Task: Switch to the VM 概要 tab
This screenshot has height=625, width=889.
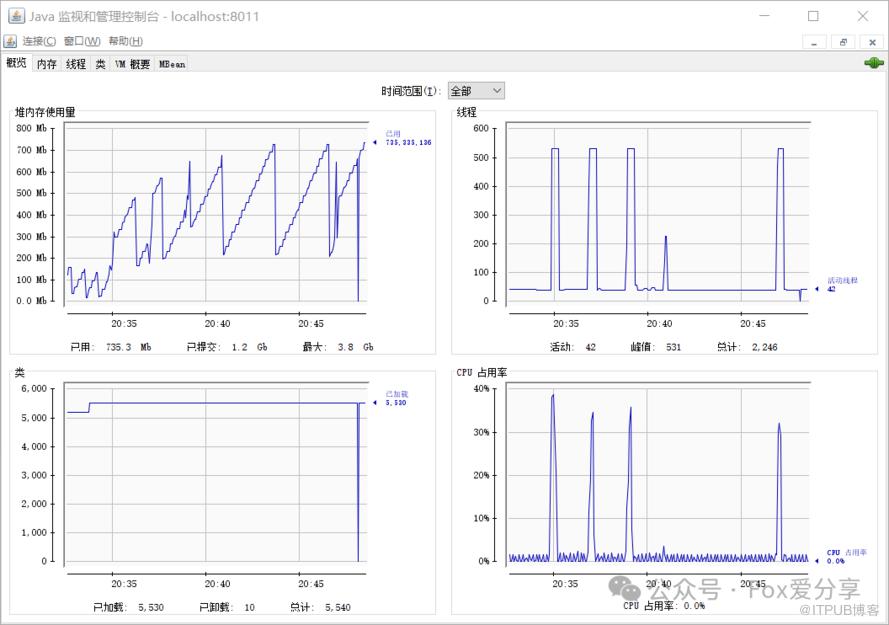Action: [x=132, y=64]
